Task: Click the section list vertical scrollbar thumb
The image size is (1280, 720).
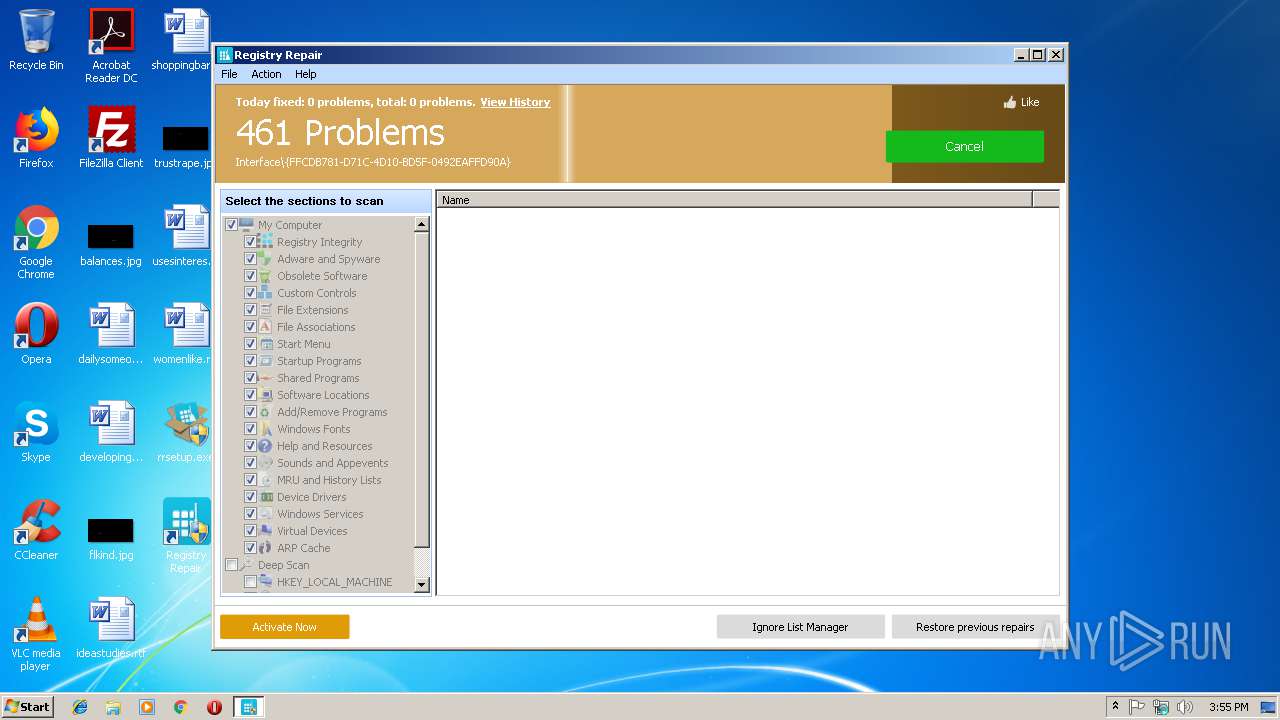Action: pos(421,389)
